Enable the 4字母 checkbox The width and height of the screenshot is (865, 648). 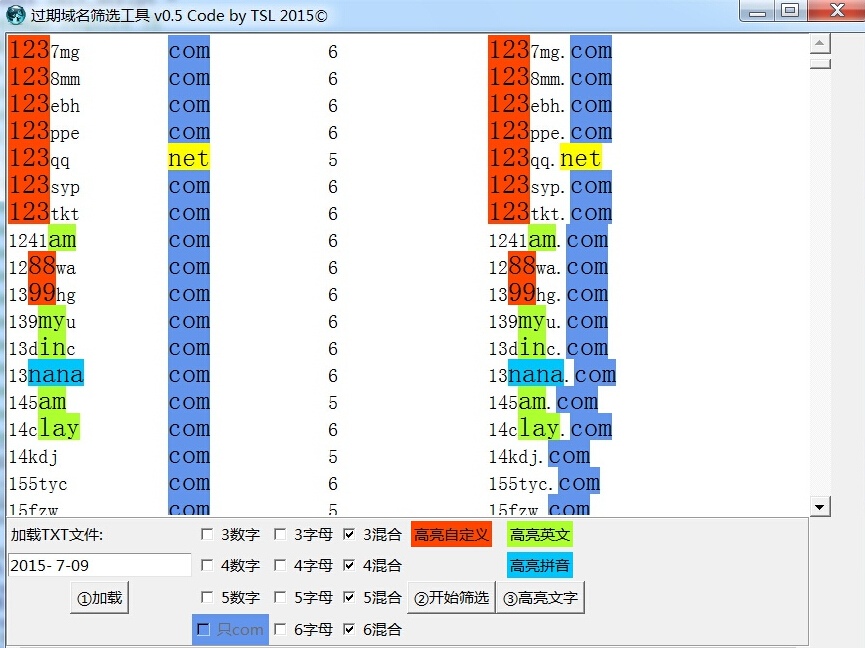280,565
